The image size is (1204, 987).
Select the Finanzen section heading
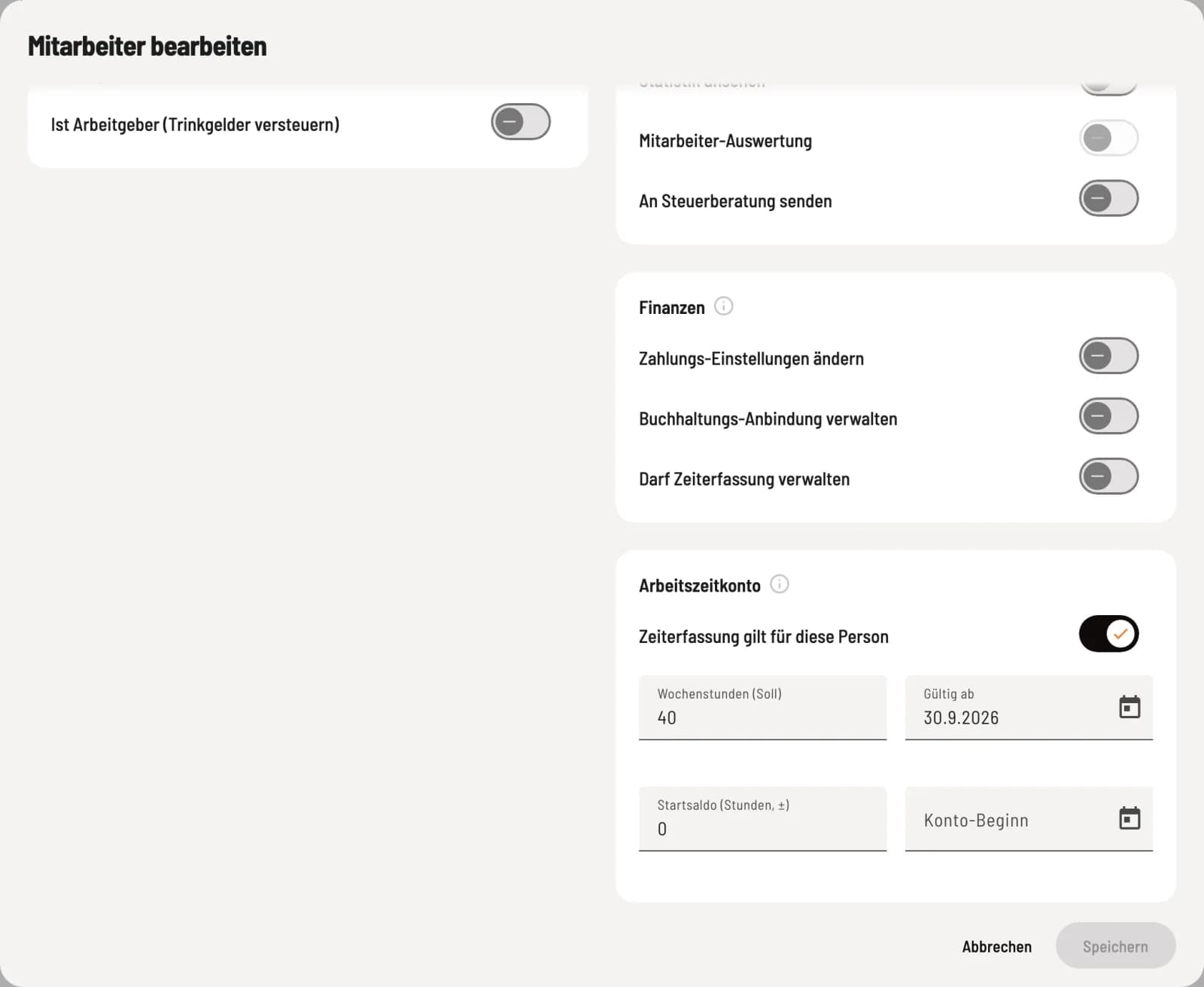coord(671,307)
